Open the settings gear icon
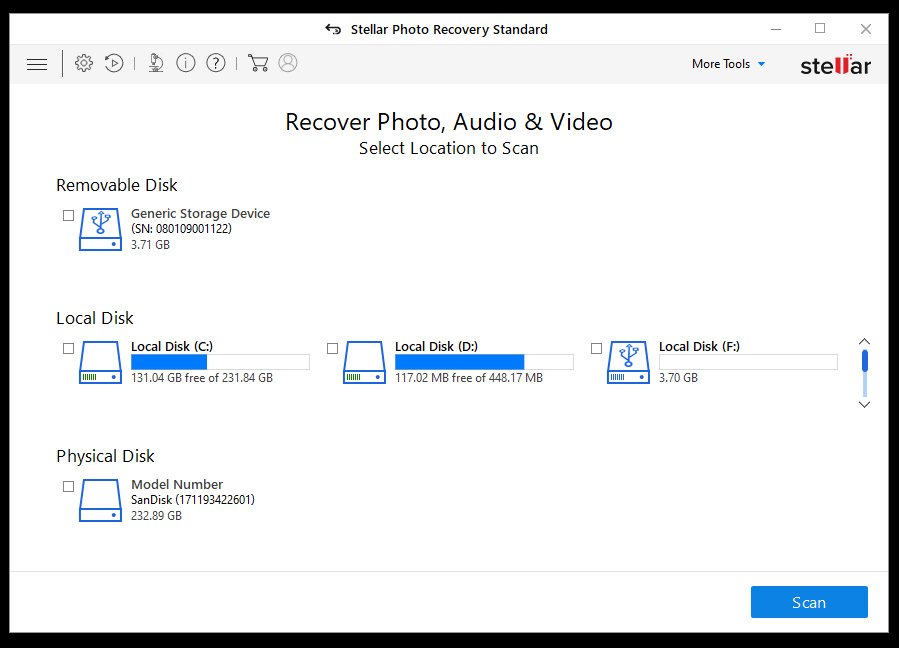899x648 pixels. pyautogui.click(x=84, y=64)
